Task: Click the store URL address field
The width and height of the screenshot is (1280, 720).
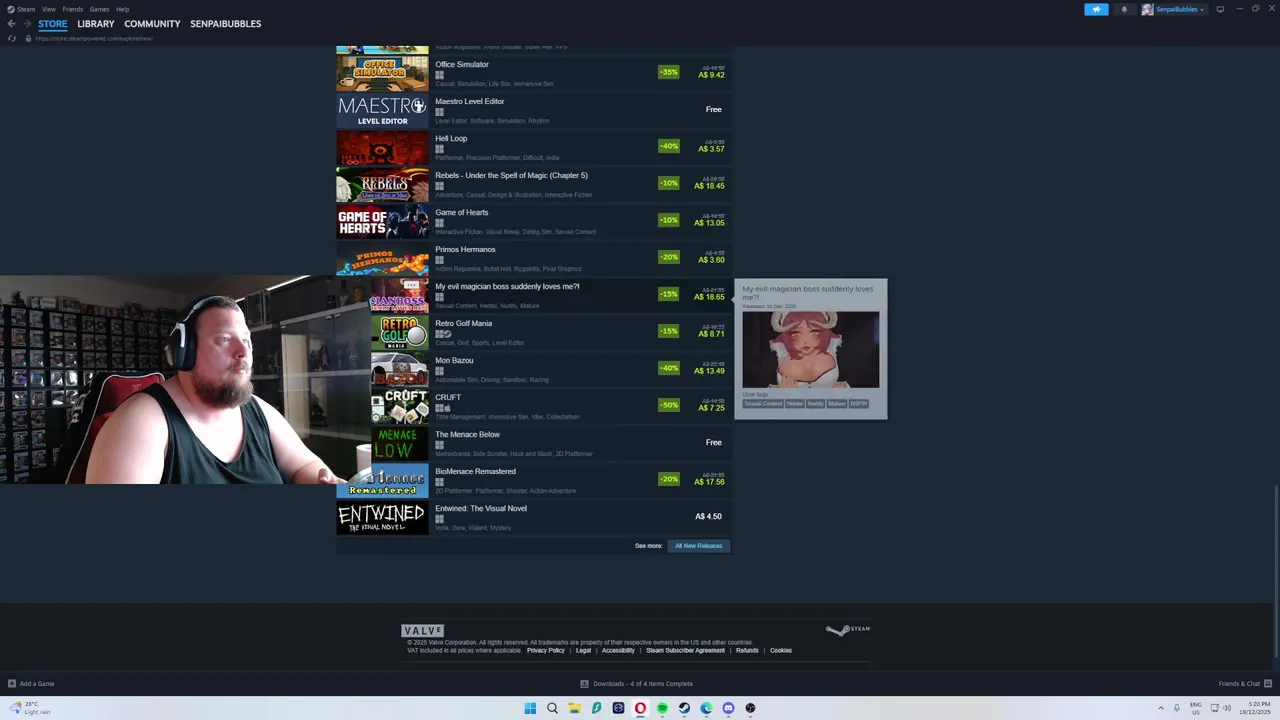Action: 93,38
